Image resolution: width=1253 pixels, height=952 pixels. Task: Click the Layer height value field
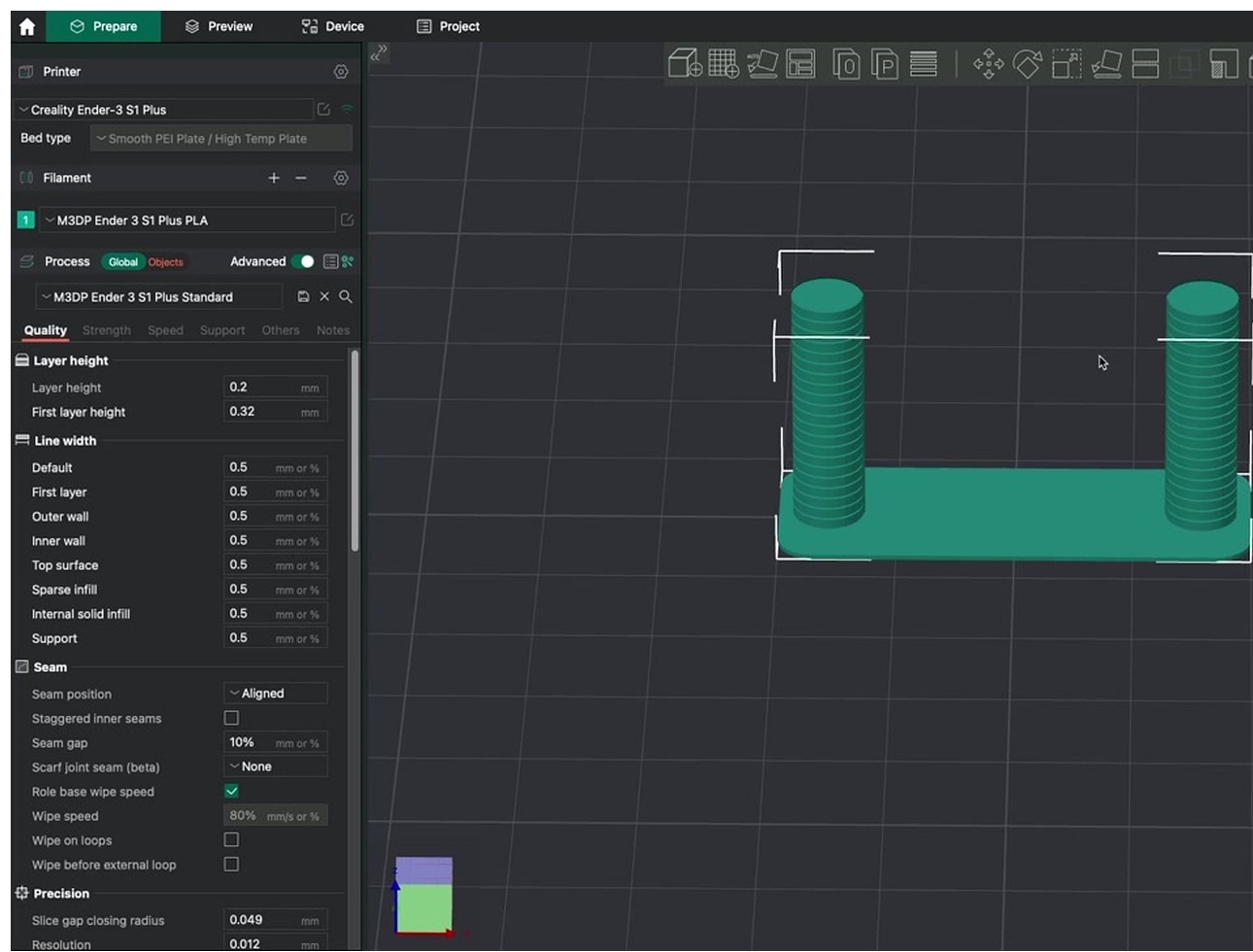click(276, 387)
